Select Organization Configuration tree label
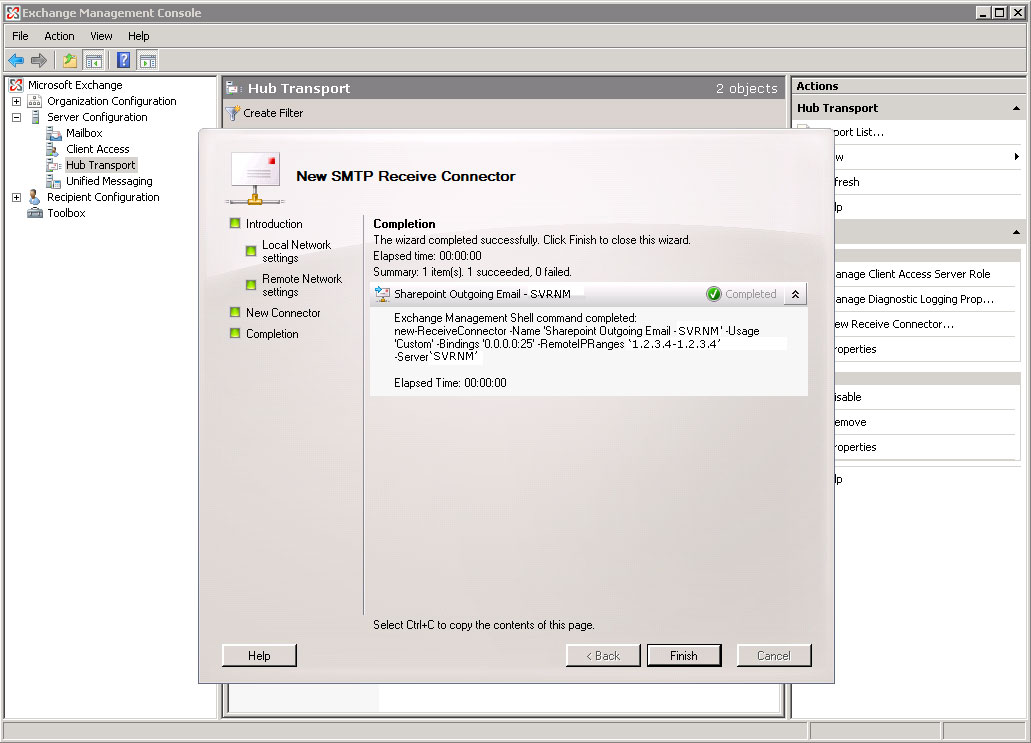 tap(112, 101)
